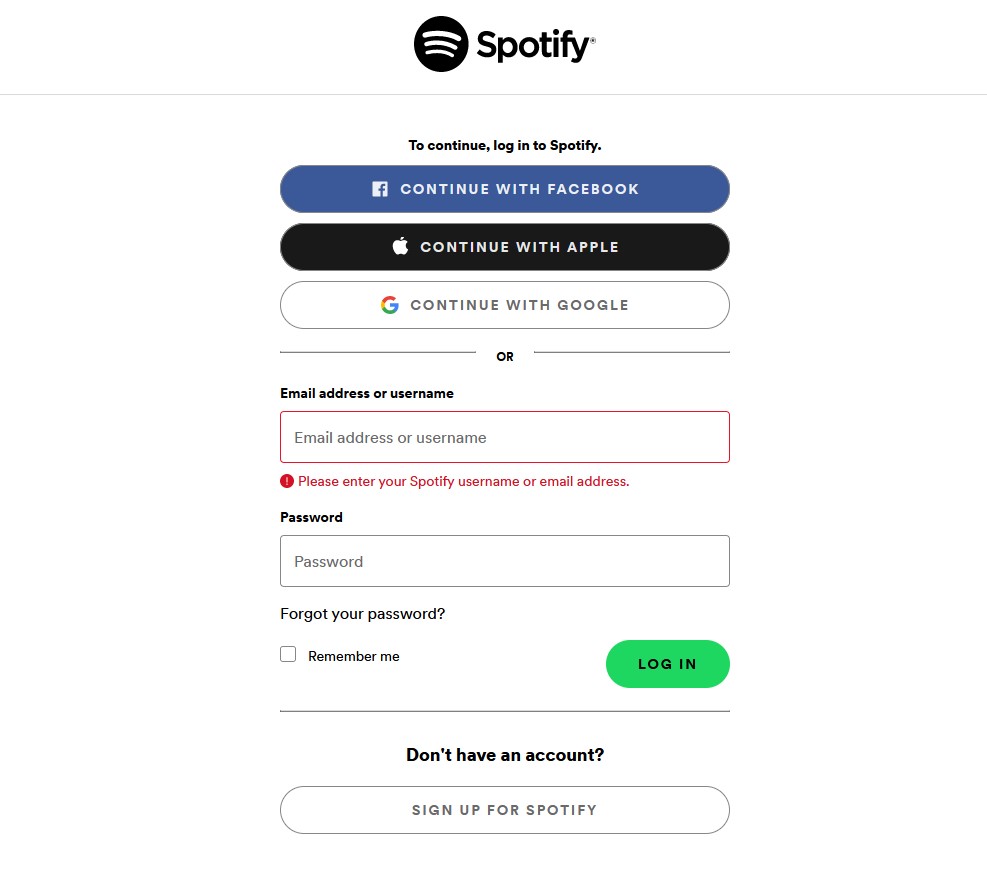Image resolution: width=987 pixels, height=896 pixels.
Task: Click the Facebook logo icon
Action: click(380, 189)
